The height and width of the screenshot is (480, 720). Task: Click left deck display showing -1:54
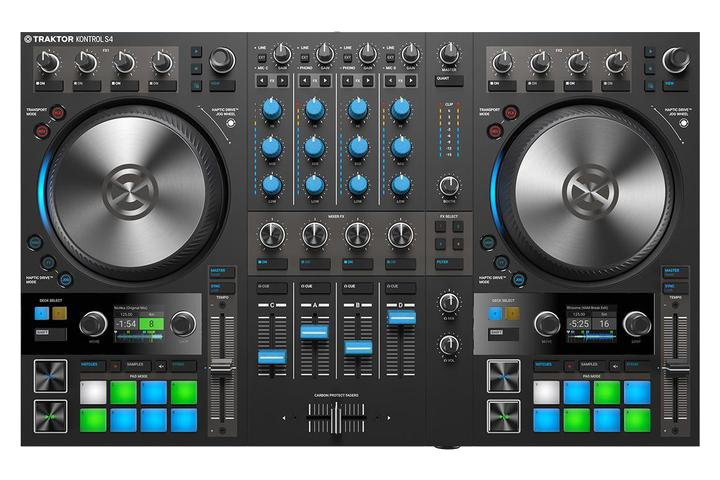[139, 324]
